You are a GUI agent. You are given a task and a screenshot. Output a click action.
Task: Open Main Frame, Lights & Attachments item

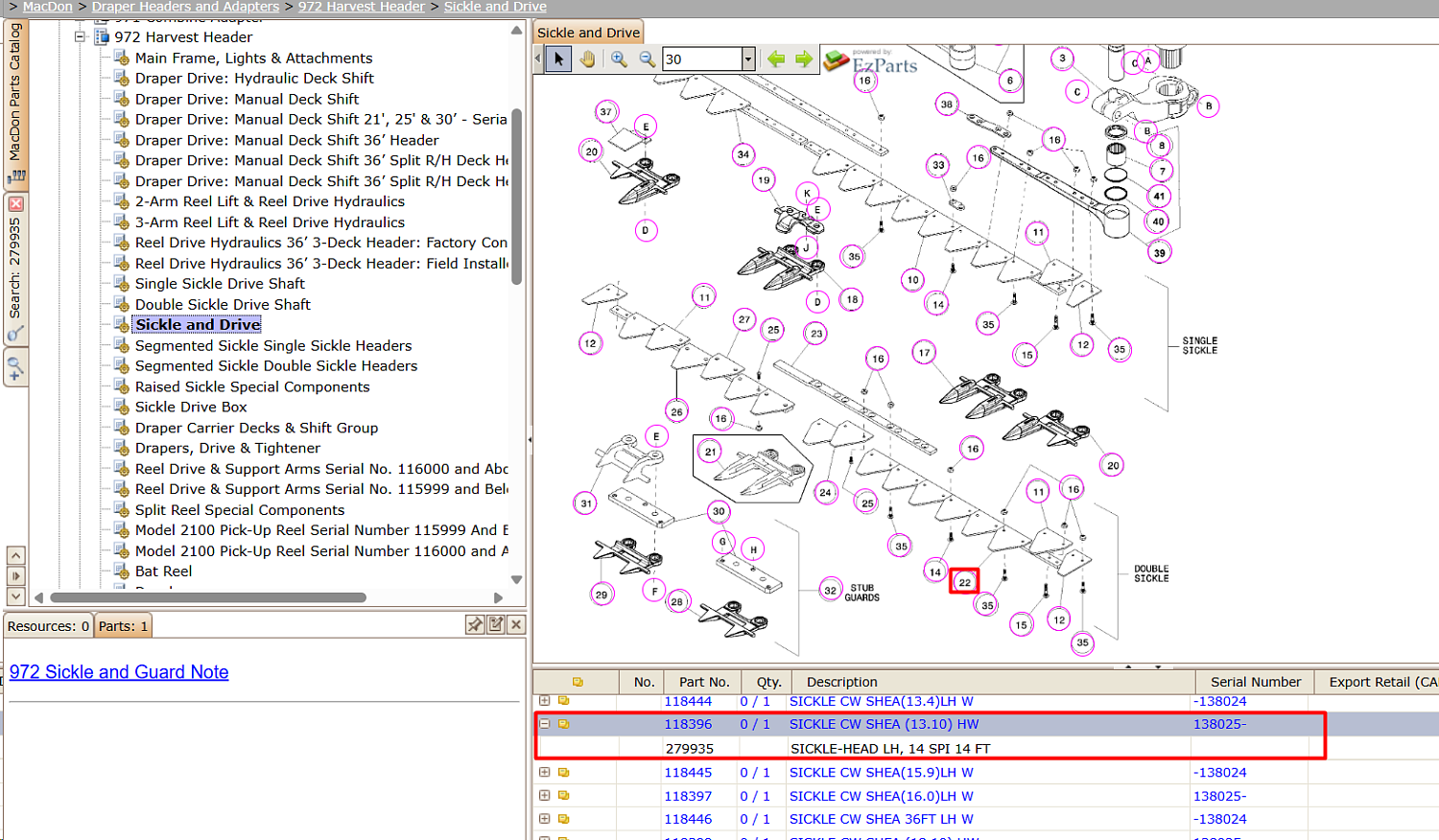point(253,58)
